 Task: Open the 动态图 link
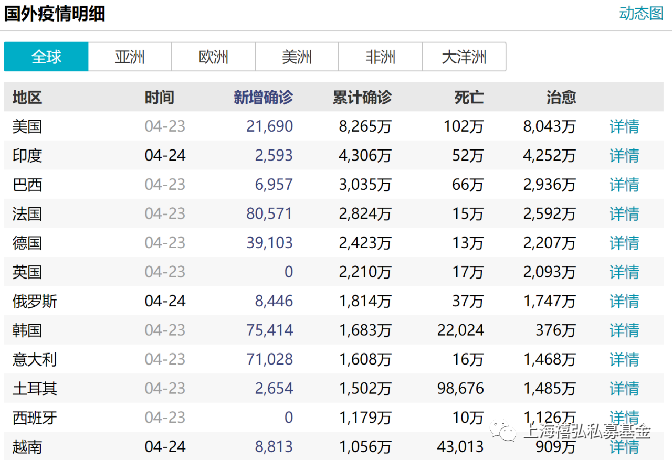click(641, 13)
